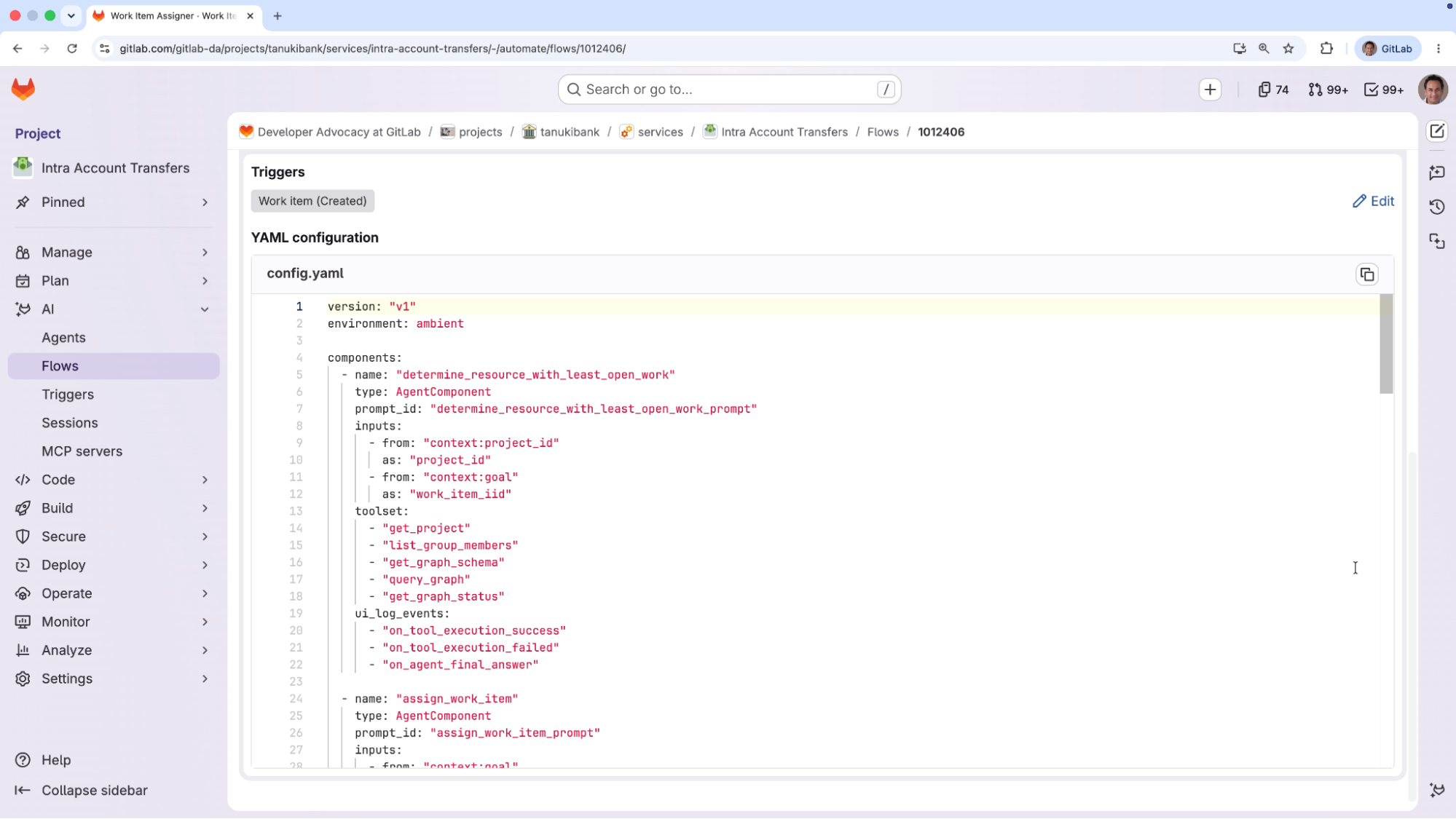The width and height of the screenshot is (1456, 819).
Task: View site information icon in address bar
Action: [x=105, y=49]
